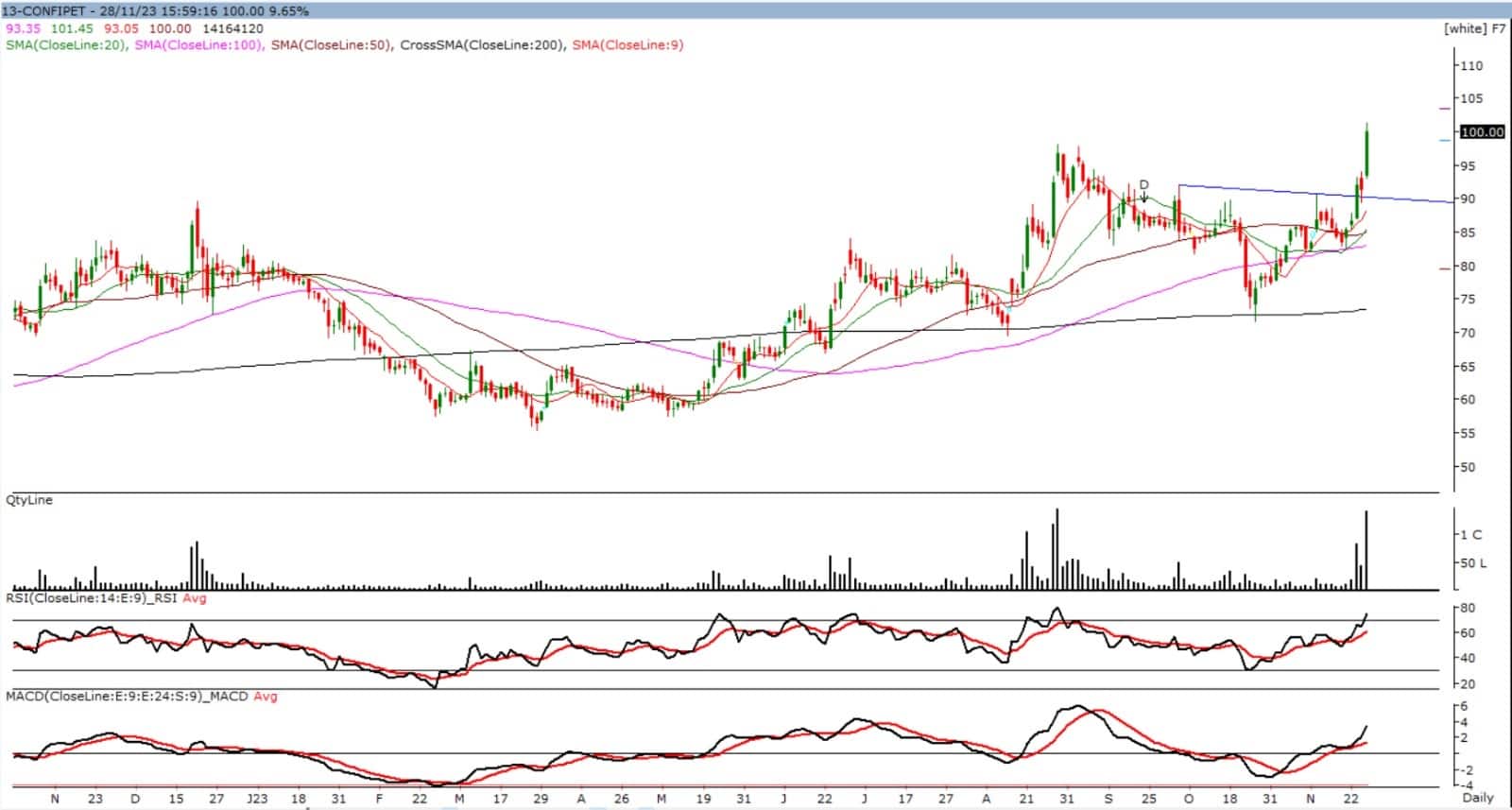Select the SMA(CloseLine:9) legend label

tap(628, 44)
